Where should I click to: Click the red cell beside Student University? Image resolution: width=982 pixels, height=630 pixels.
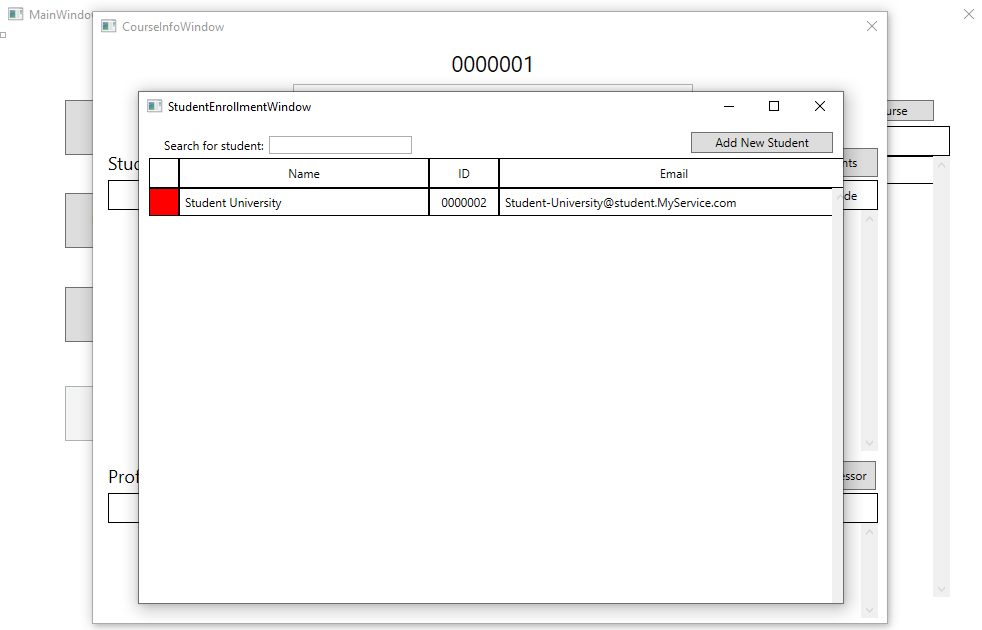[x=164, y=202]
